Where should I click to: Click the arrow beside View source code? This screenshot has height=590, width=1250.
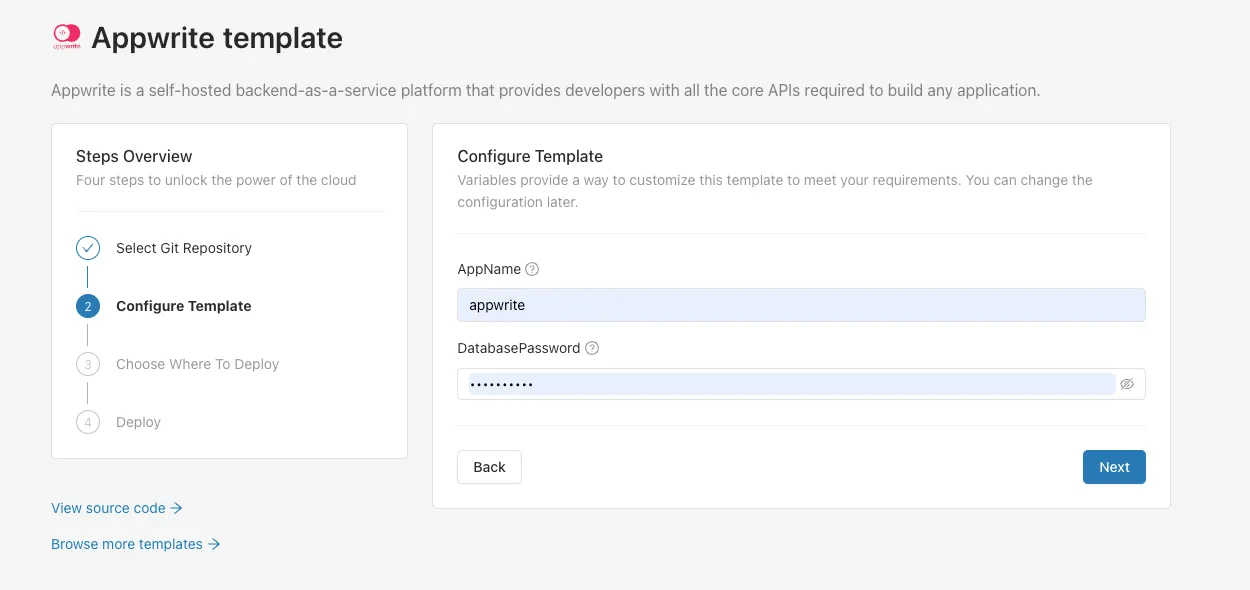176,508
